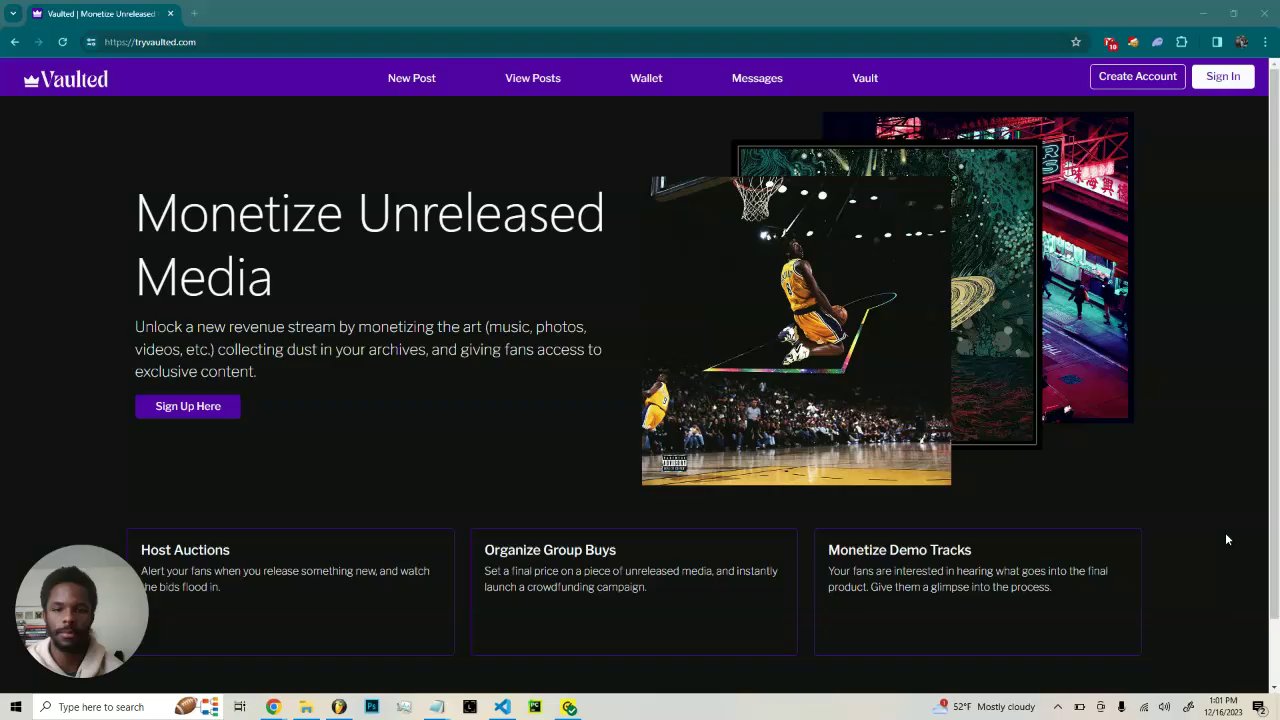Click the Create Account button
The image size is (1280, 720).
[x=1137, y=77]
